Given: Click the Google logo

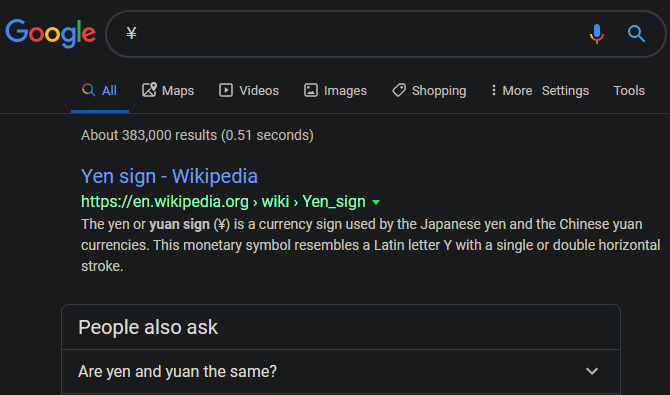Looking at the screenshot, I should click(x=50, y=33).
